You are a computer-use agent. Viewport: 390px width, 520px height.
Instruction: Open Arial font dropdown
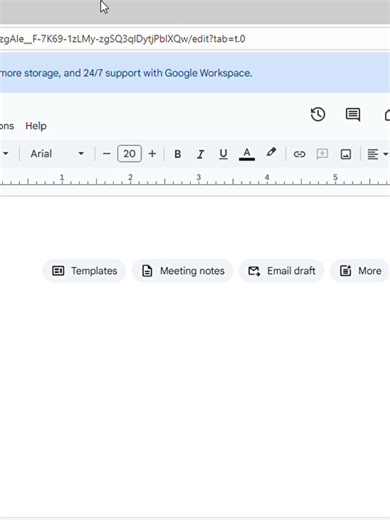(57, 154)
